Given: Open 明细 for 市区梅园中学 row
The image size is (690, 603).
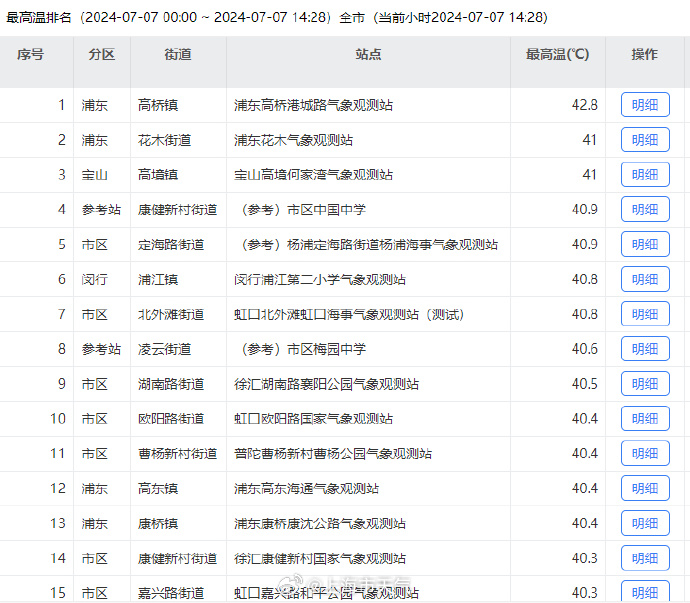Looking at the screenshot, I should (x=645, y=350).
